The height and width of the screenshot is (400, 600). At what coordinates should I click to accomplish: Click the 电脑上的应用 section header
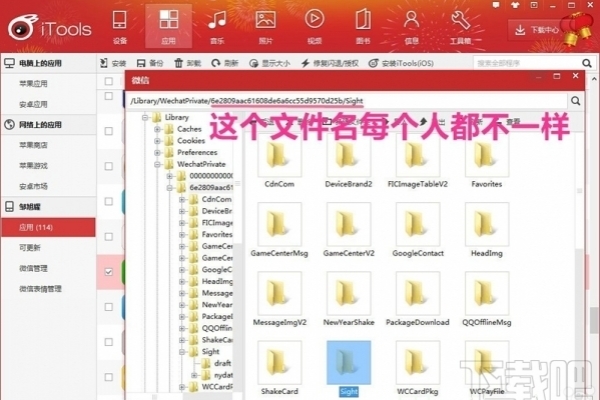pos(49,63)
